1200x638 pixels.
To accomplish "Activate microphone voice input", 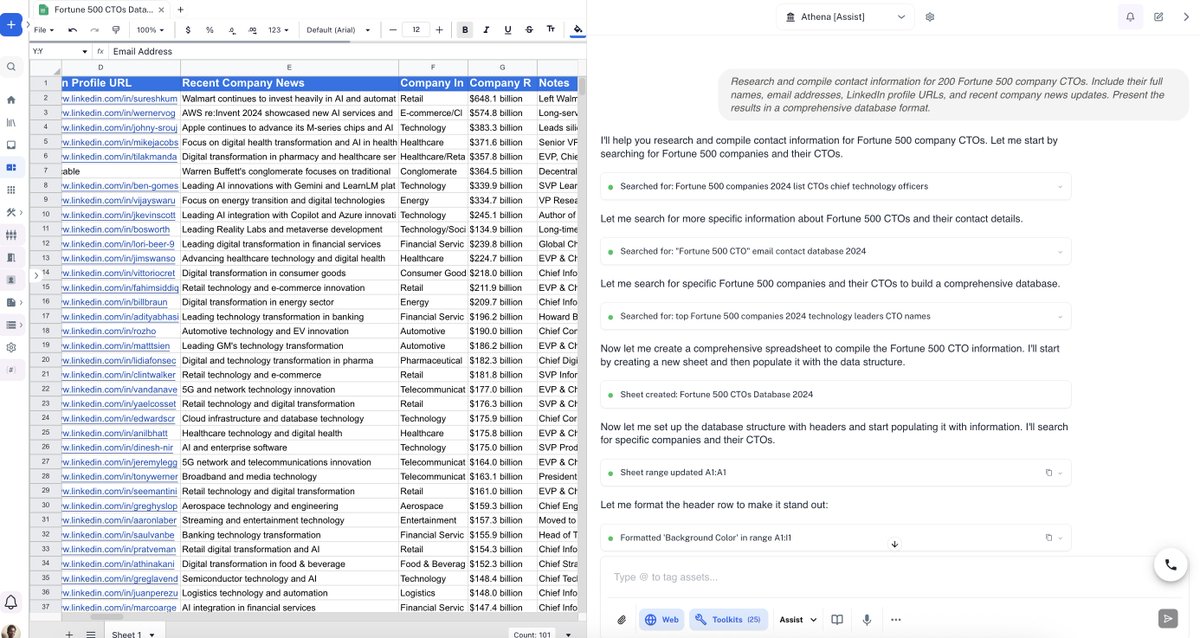I will tap(867, 620).
